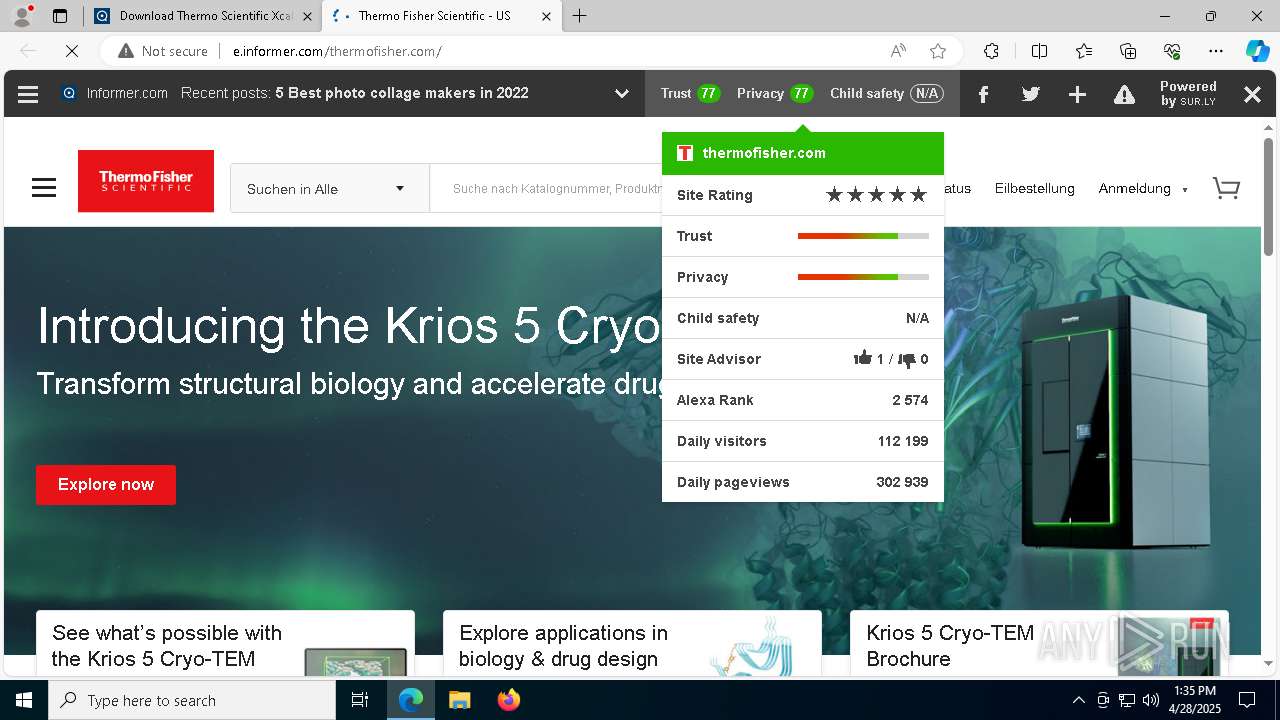Viewport: 1280px width, 720px height.
Task: Close the Thermo Fisher Scientific tab
Action: [x=546, y=16]
